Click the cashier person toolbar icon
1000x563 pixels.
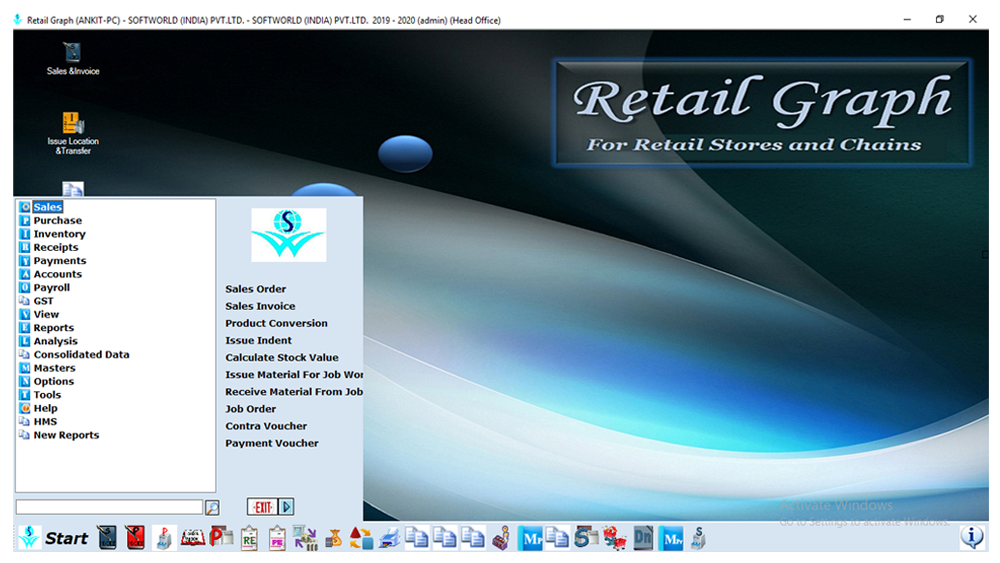(x=502, y=538)
